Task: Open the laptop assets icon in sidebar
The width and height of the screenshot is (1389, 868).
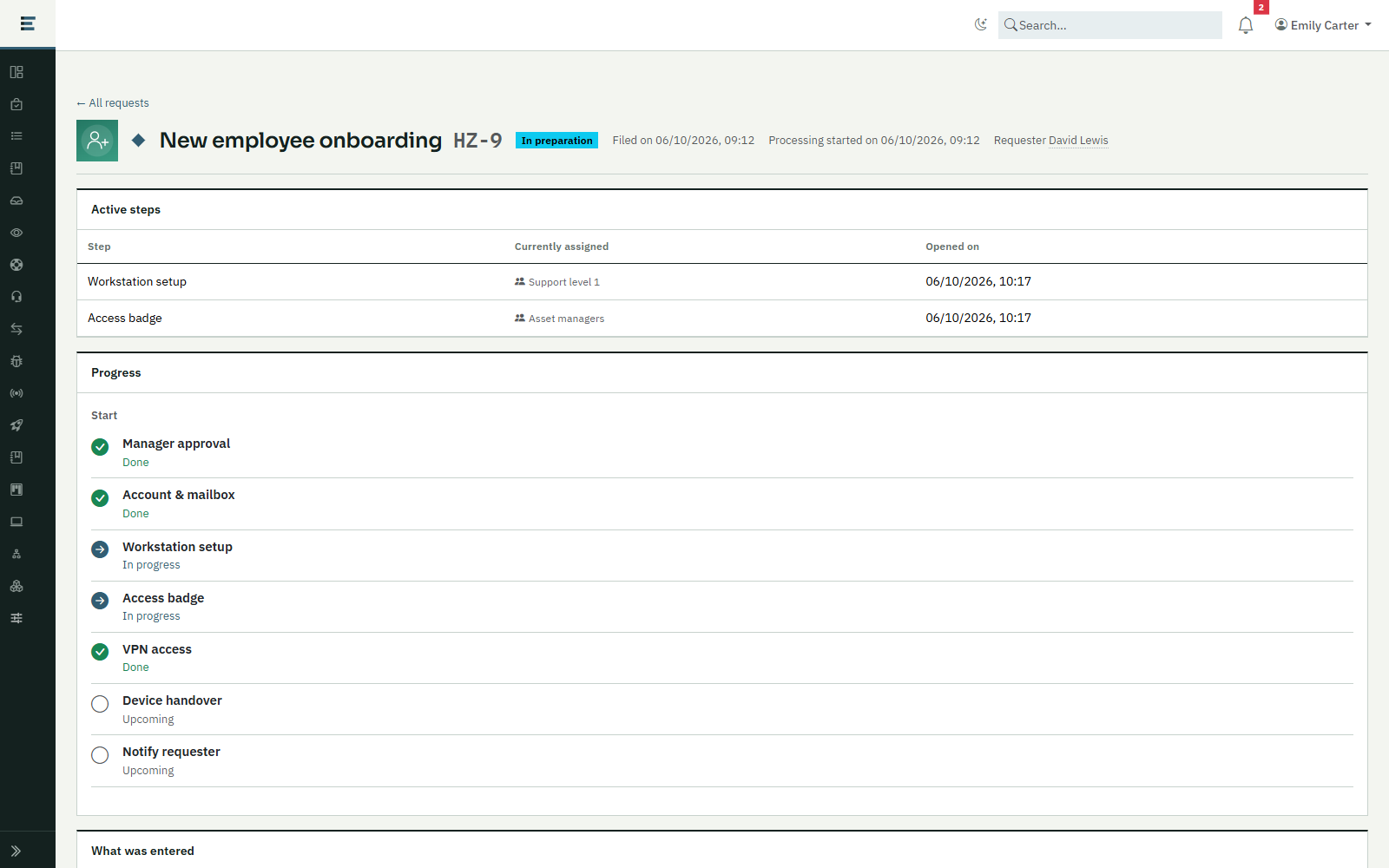Action: pos(16,522)
